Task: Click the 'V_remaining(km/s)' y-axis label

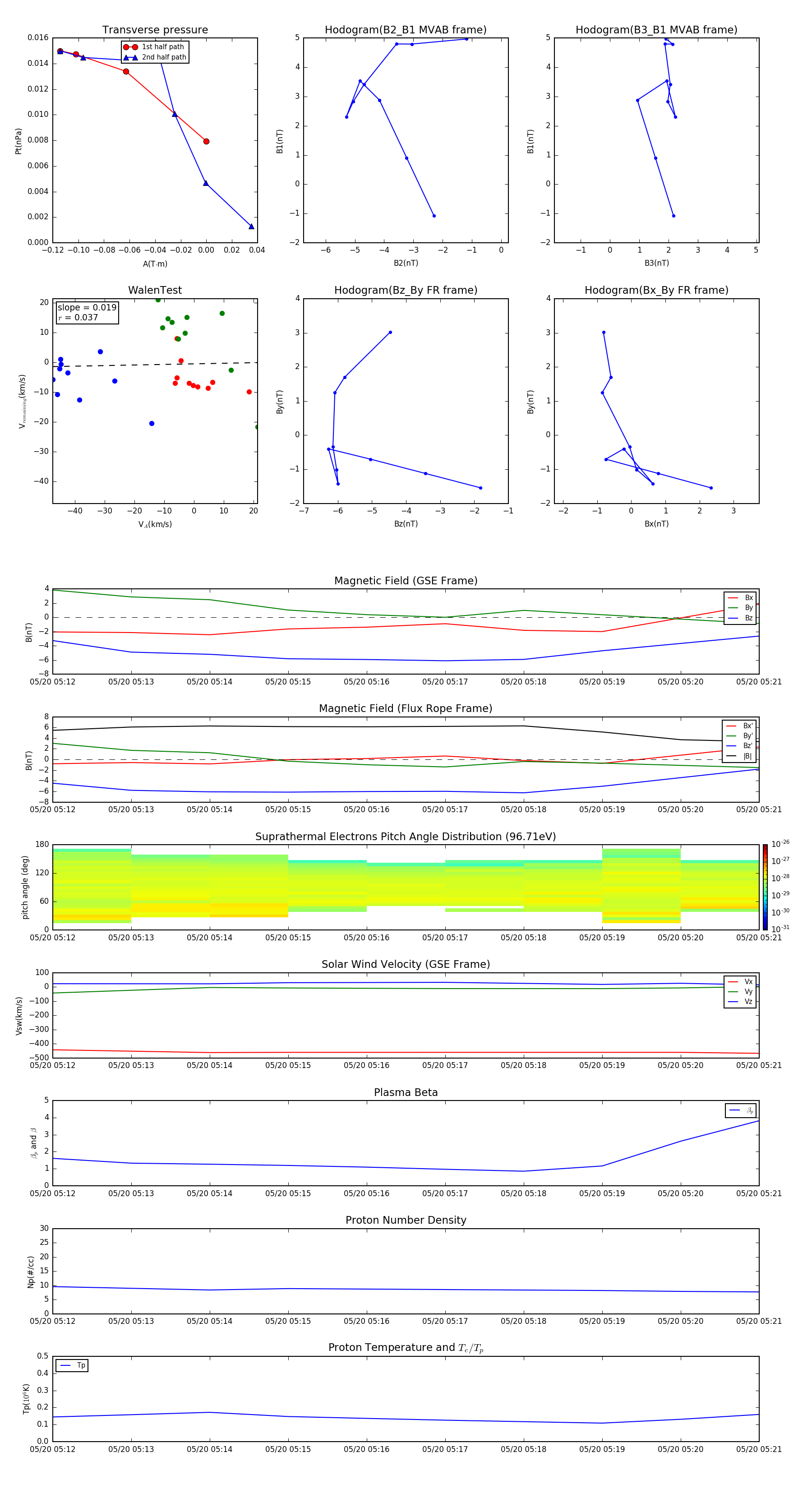Action: point(22,402)
